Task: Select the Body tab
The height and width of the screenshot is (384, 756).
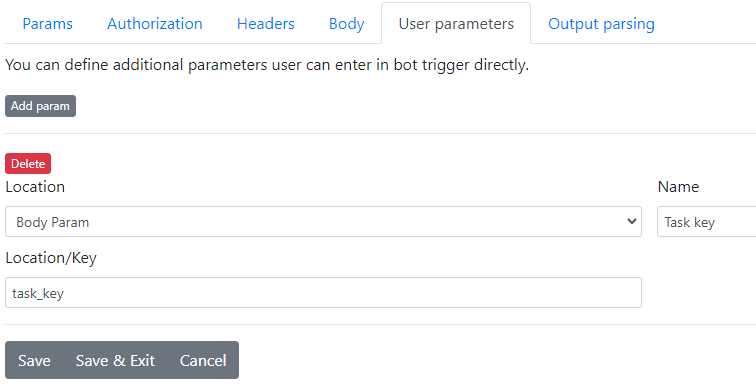Action: 346,24
